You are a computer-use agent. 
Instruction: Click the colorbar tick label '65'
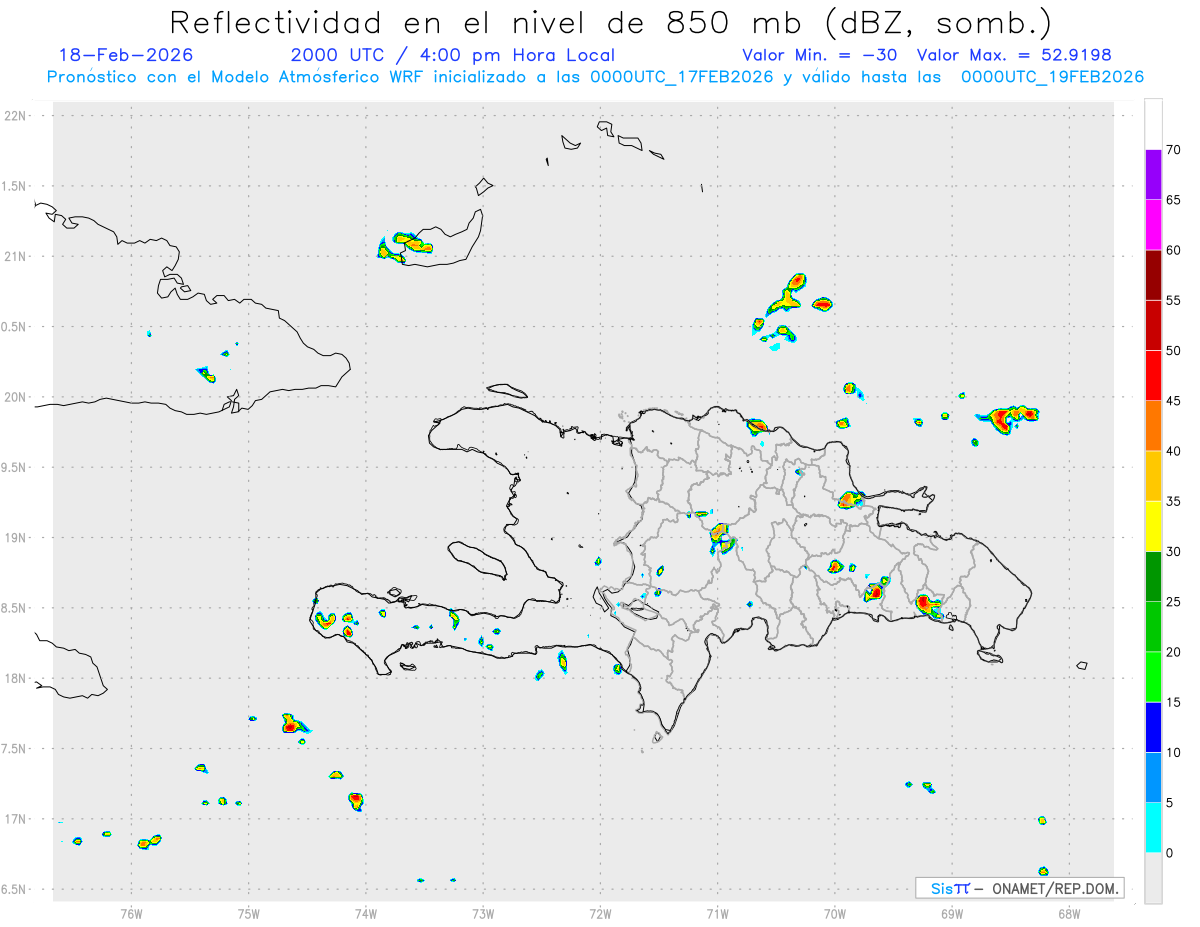click(1175, 200)
